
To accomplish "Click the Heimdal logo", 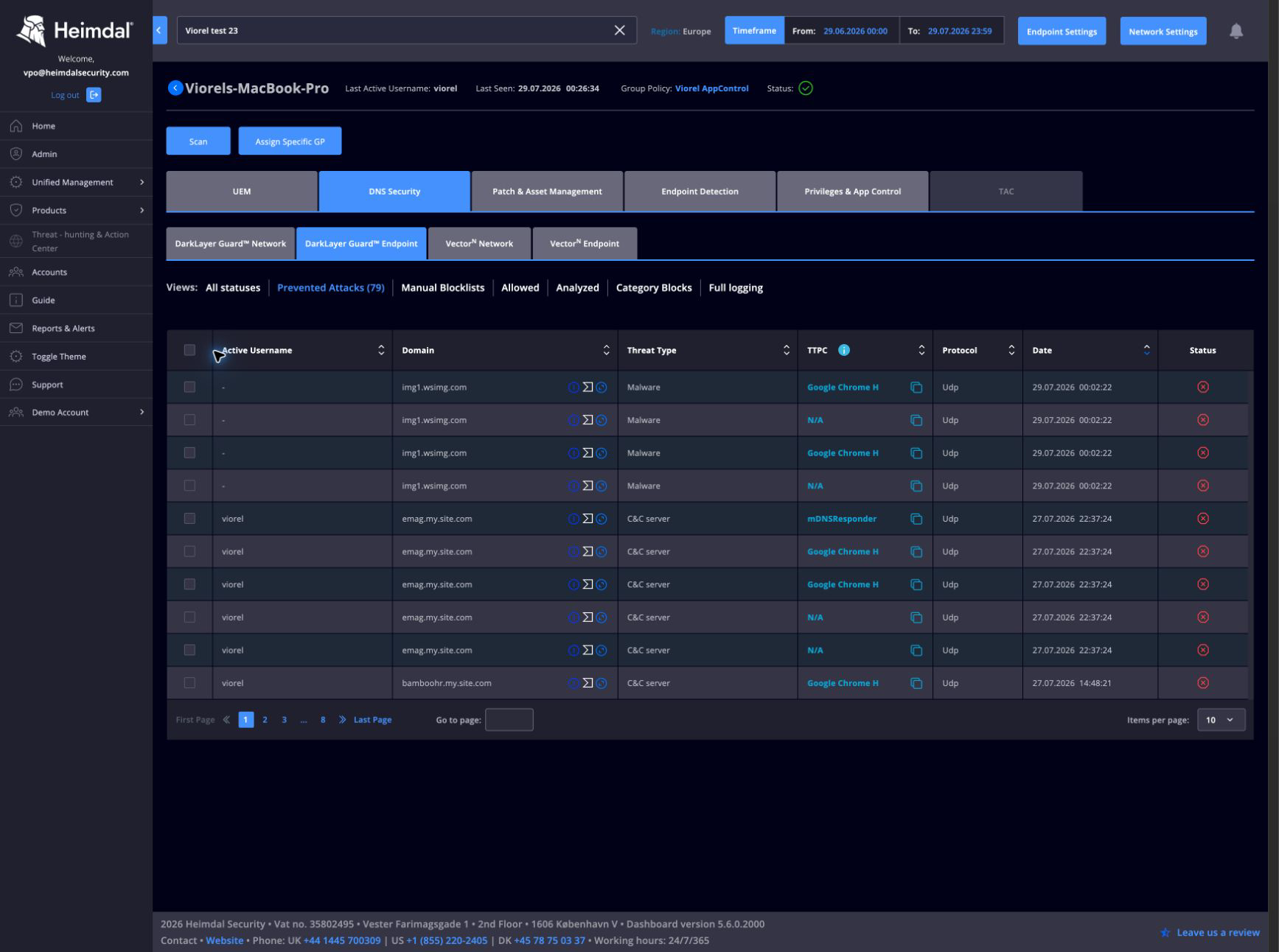I will (75, 31).
